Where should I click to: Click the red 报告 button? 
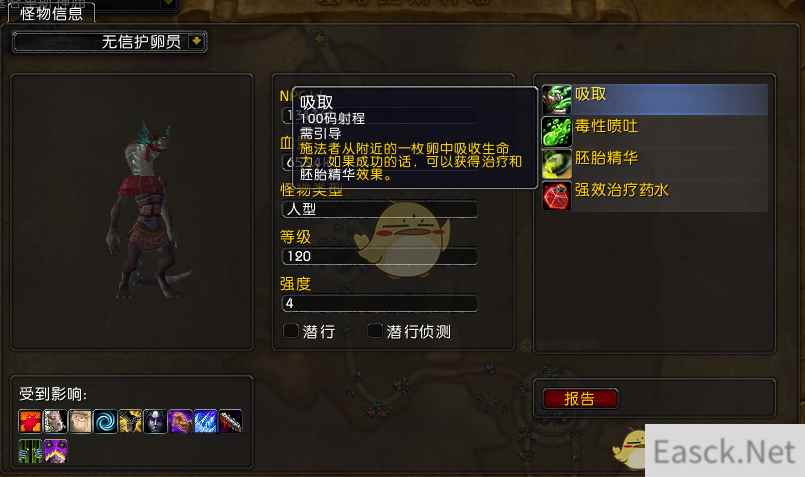580,398
